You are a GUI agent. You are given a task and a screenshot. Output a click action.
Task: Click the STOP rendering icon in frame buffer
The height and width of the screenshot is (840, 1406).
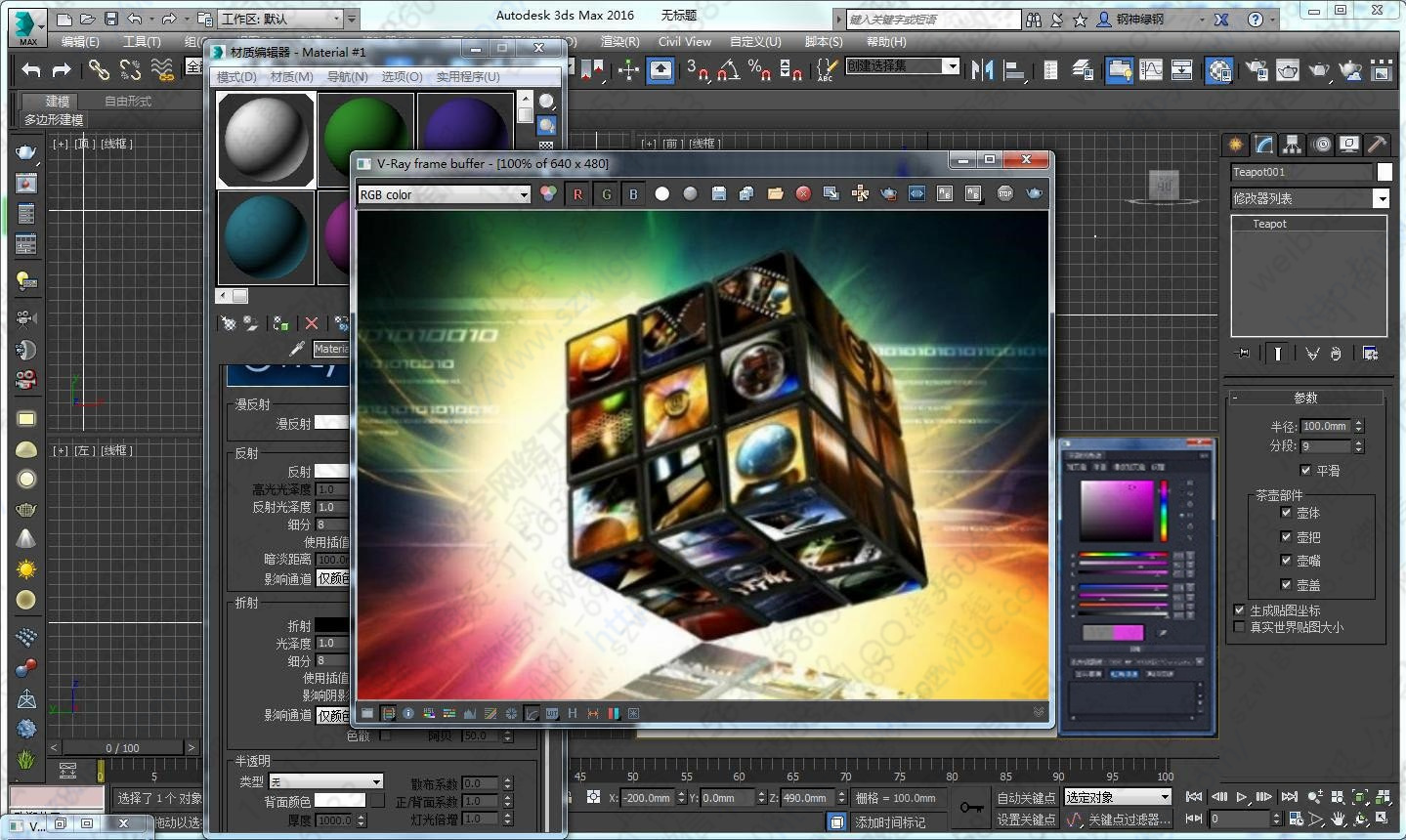(x=1004, y=194)
